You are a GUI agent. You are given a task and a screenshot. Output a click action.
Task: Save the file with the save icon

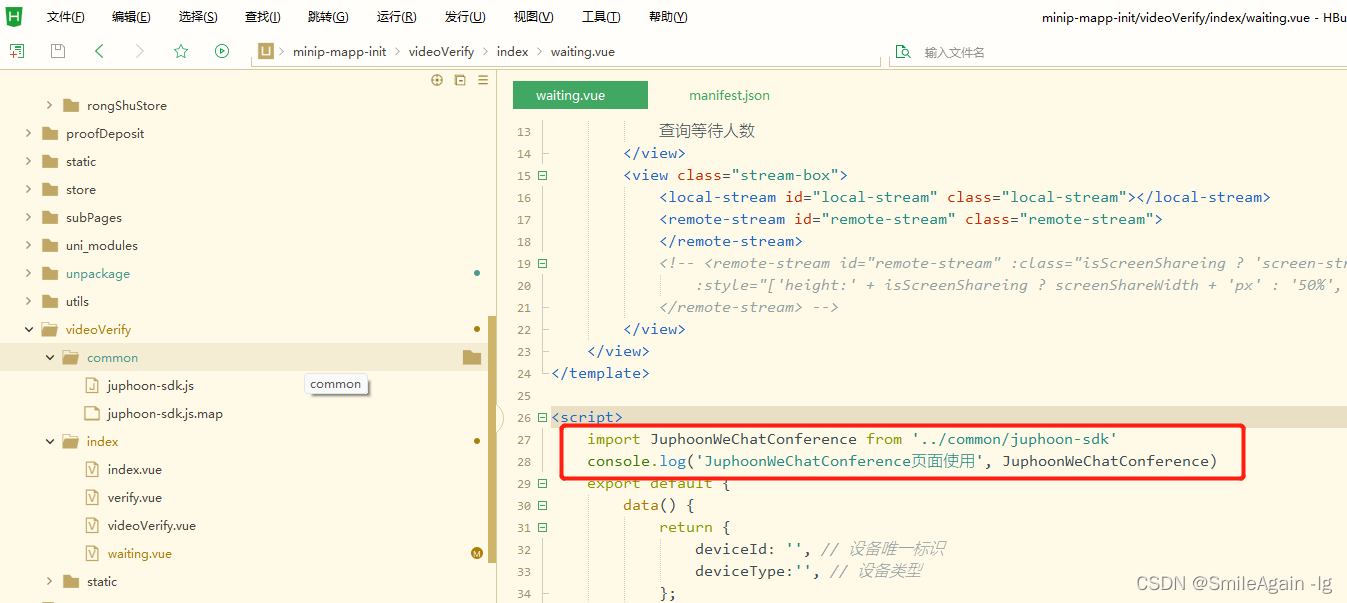[57, 51]
